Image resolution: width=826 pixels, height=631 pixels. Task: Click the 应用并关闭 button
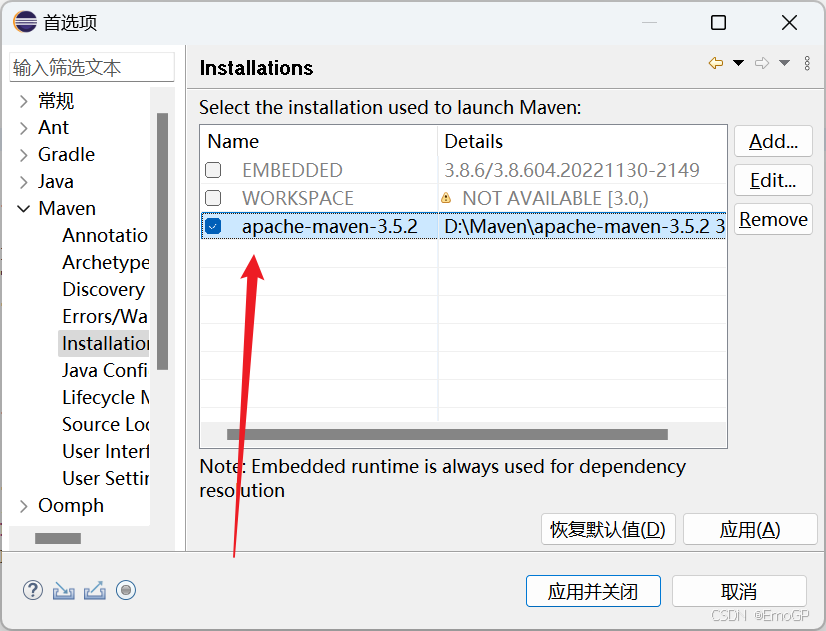(593, 591)
